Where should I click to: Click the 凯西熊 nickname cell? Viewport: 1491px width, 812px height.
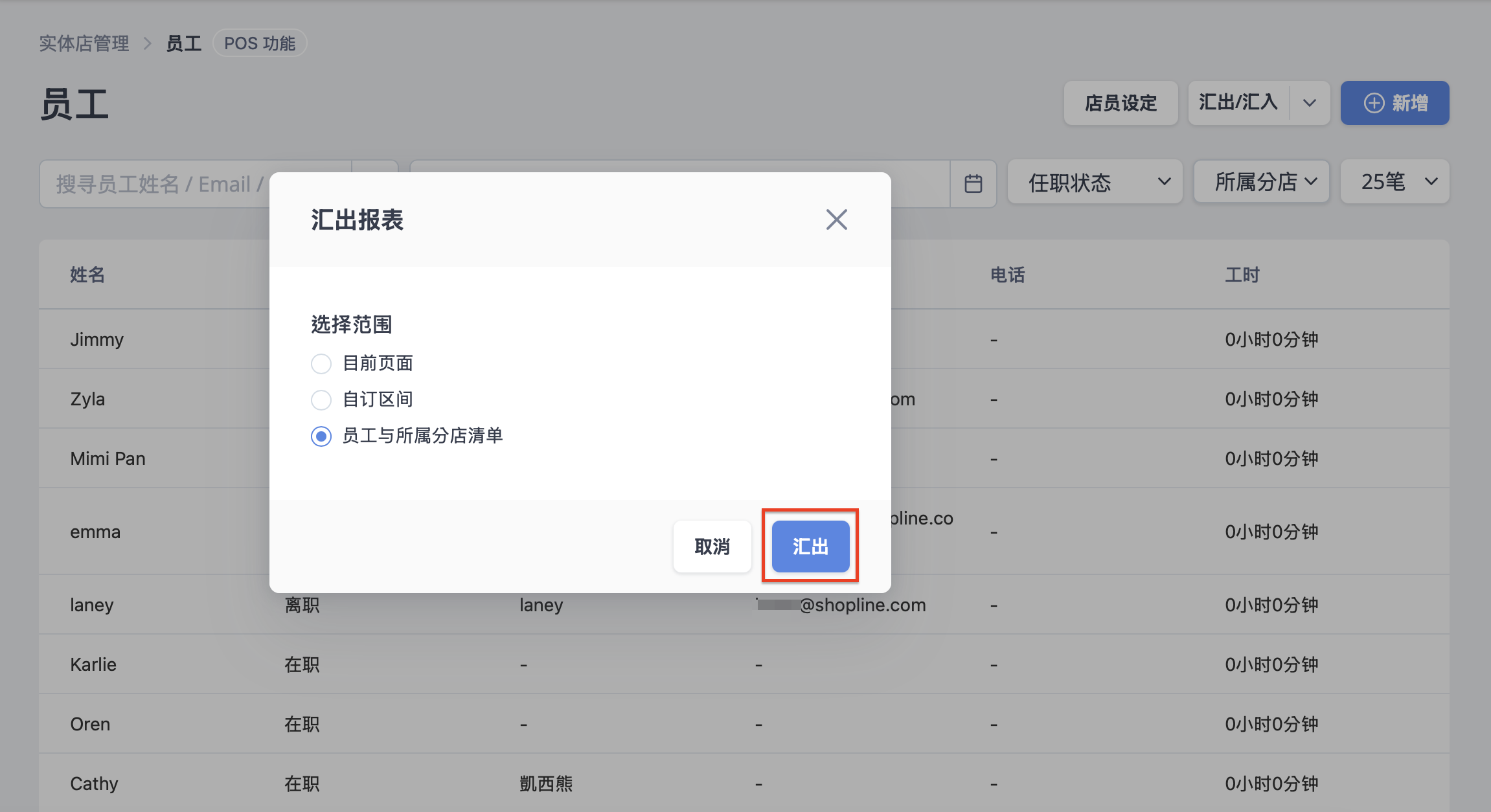coord(546,784)
